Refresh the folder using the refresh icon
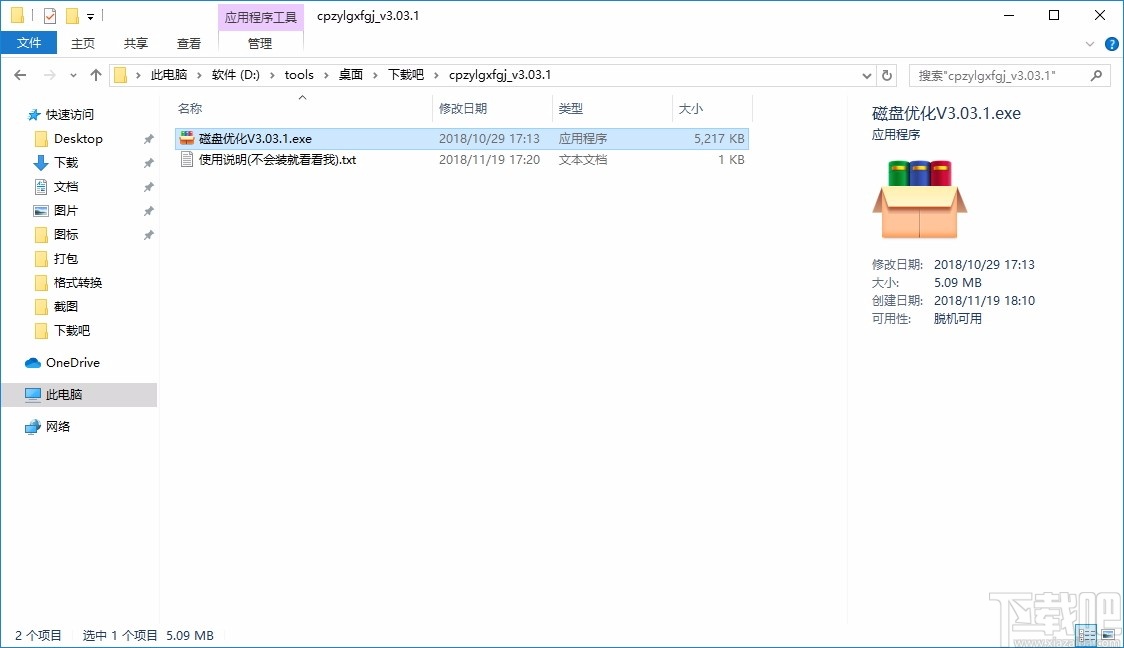Screen dimensions: 1124x648 click(888, 74)
